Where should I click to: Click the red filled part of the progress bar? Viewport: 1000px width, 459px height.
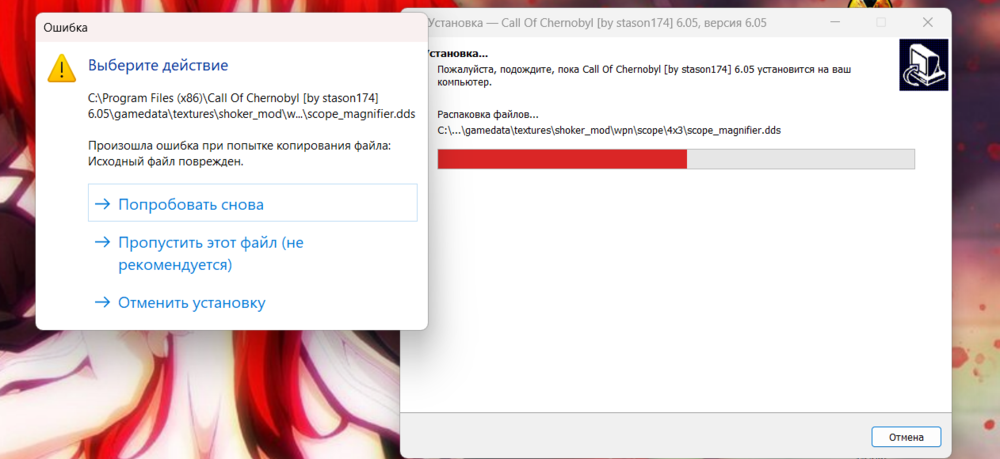[562, 159]
